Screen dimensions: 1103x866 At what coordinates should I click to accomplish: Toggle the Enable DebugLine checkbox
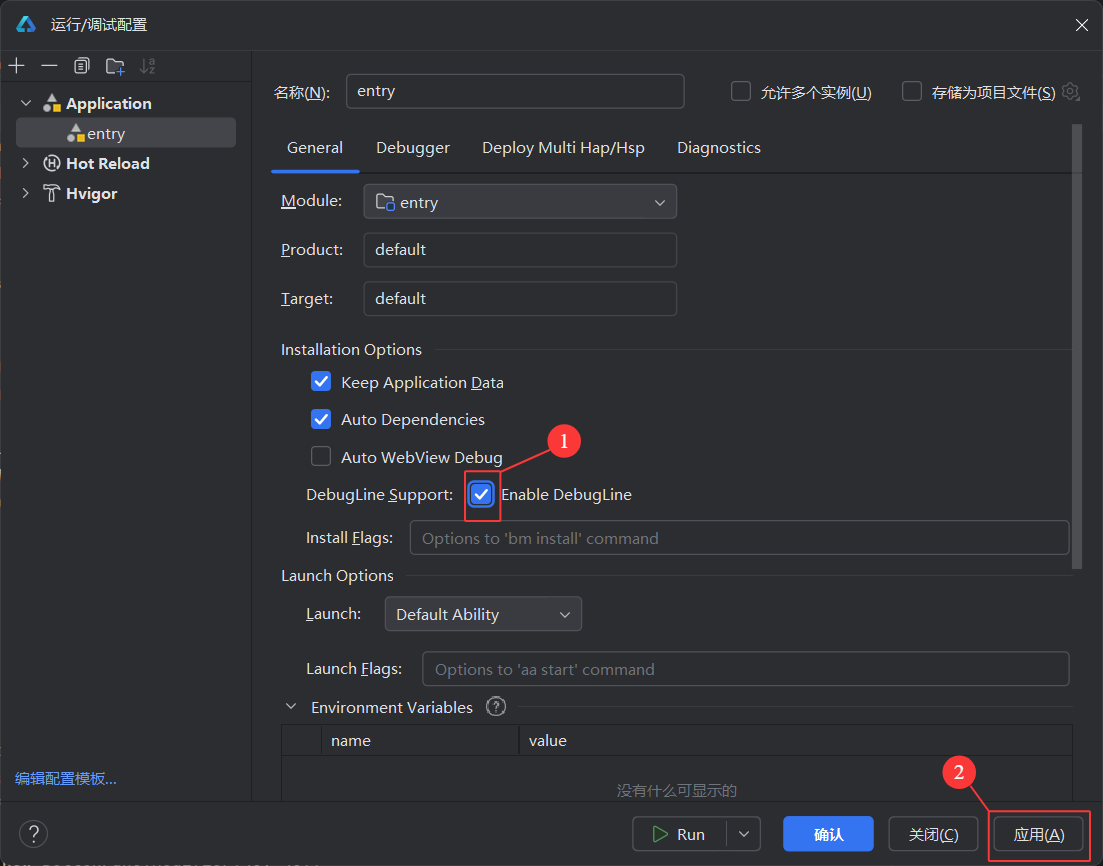[482, 494]
